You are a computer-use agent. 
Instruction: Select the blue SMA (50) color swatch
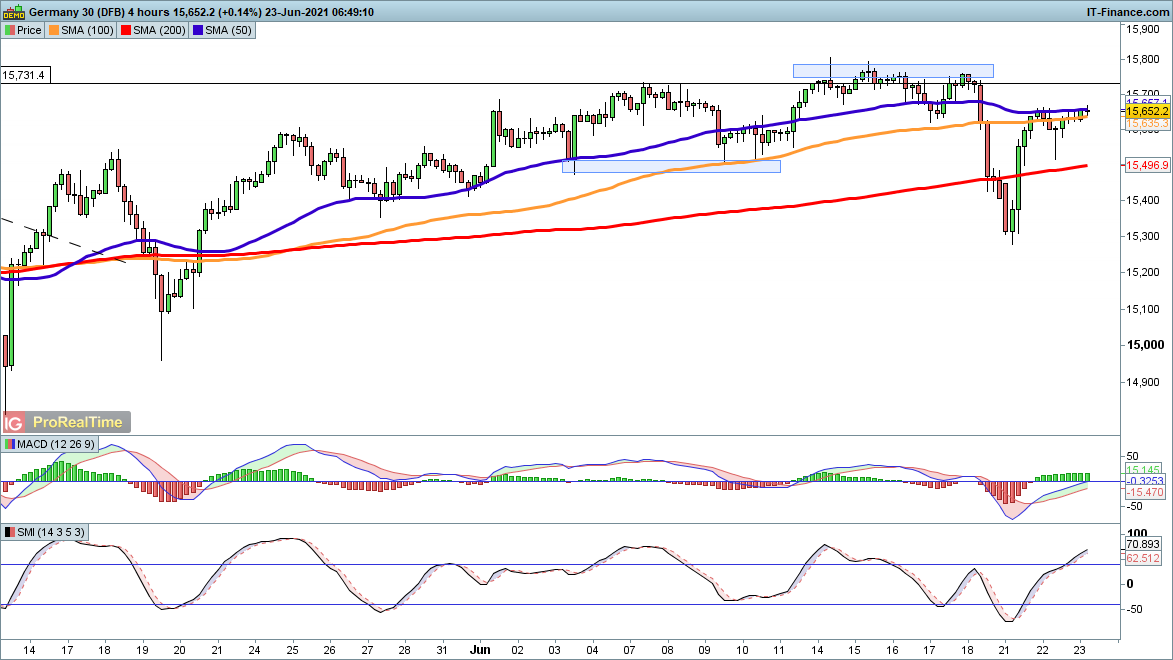(x=198, y=30)
